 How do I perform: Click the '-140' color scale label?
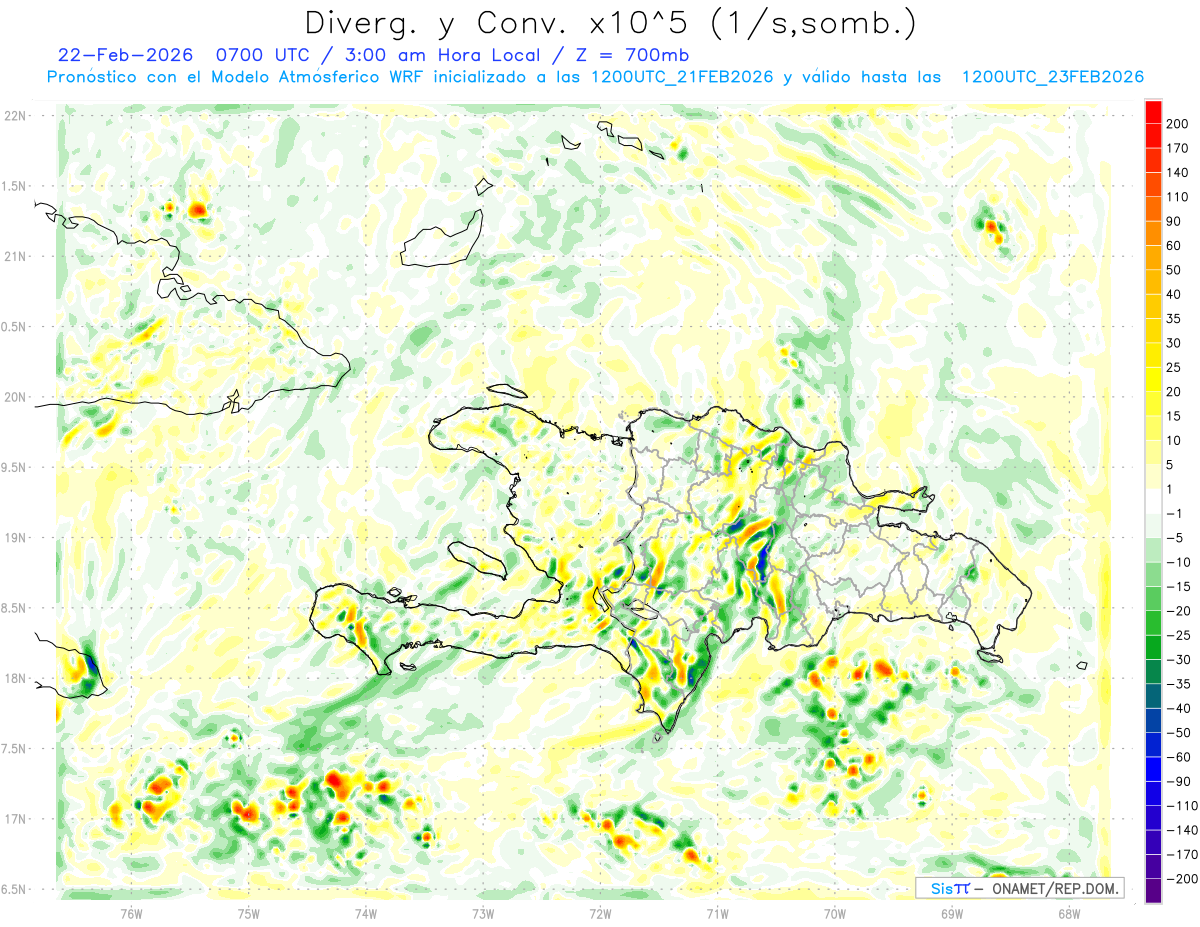[1180, 830]
